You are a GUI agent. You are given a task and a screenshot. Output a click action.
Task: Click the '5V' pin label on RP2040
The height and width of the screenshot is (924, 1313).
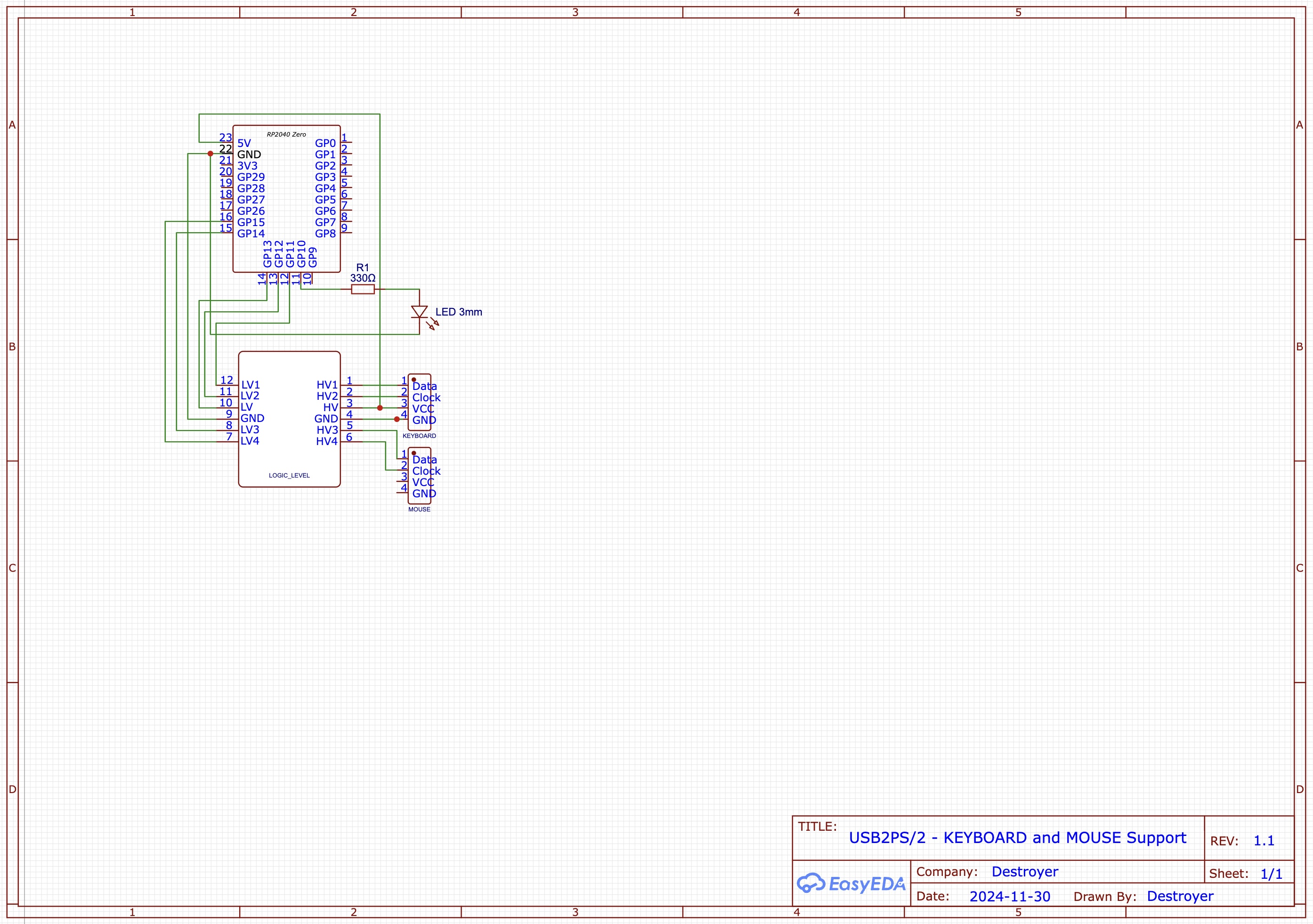click(244, 144)
